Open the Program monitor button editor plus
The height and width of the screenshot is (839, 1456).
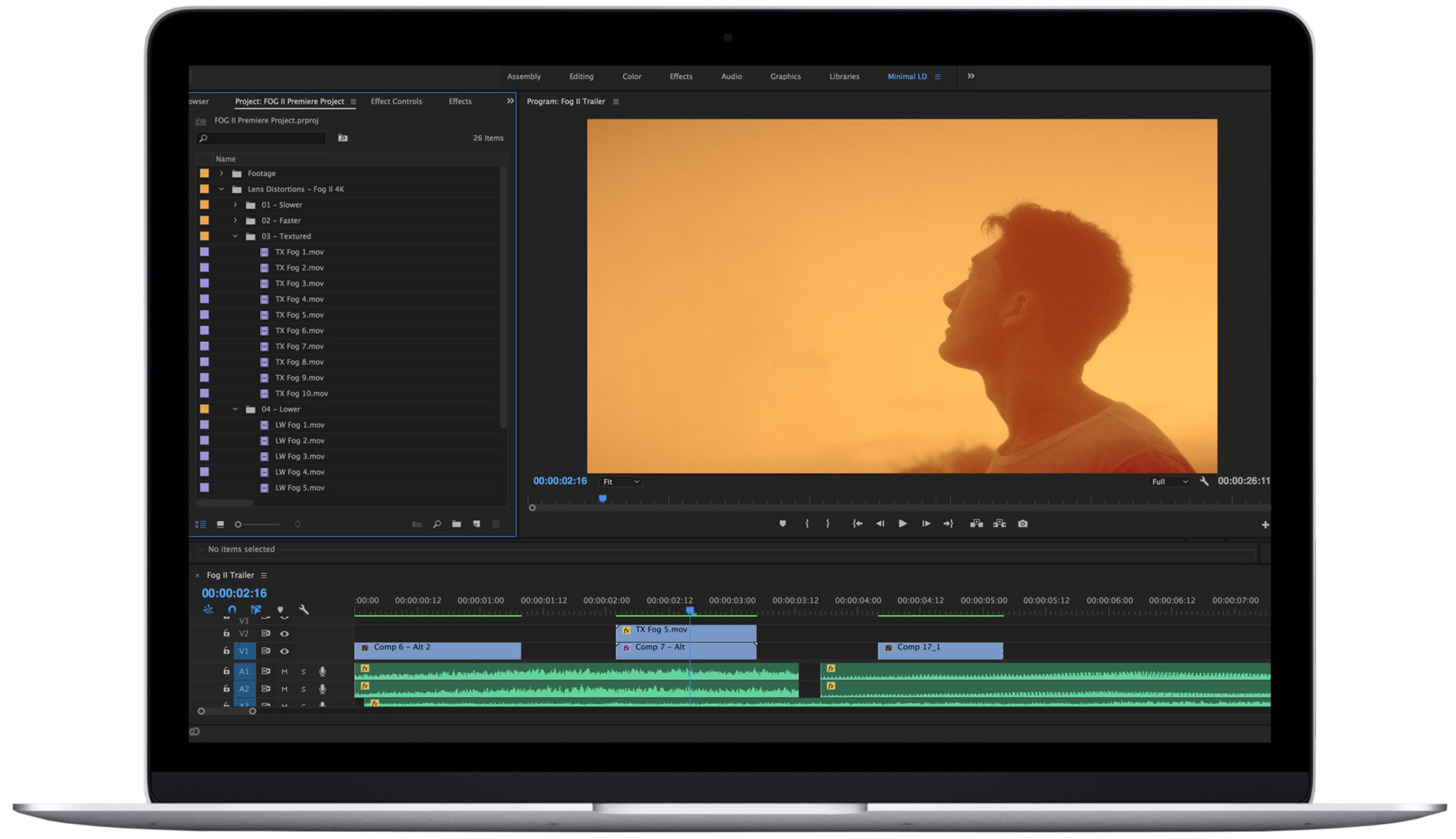1265,525
